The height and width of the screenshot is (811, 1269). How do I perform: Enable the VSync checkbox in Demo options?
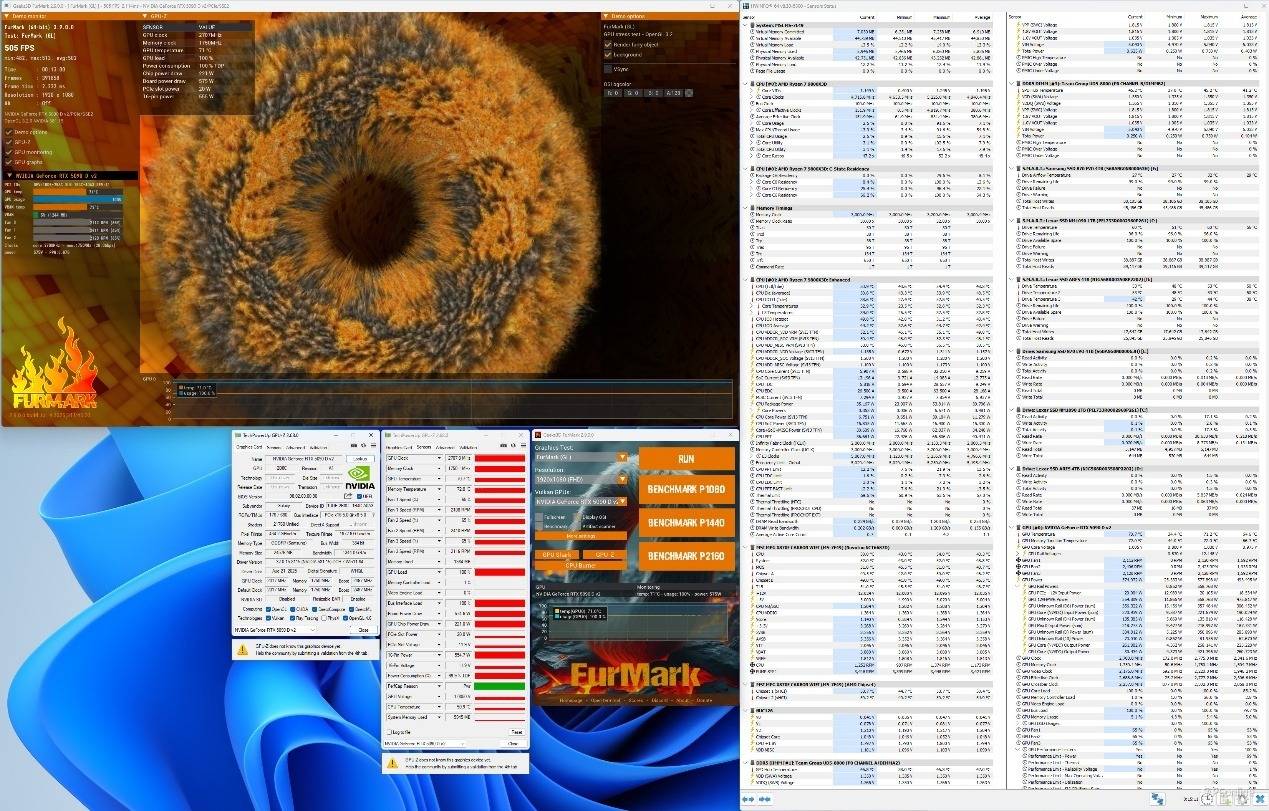click(x=606, y=69)
